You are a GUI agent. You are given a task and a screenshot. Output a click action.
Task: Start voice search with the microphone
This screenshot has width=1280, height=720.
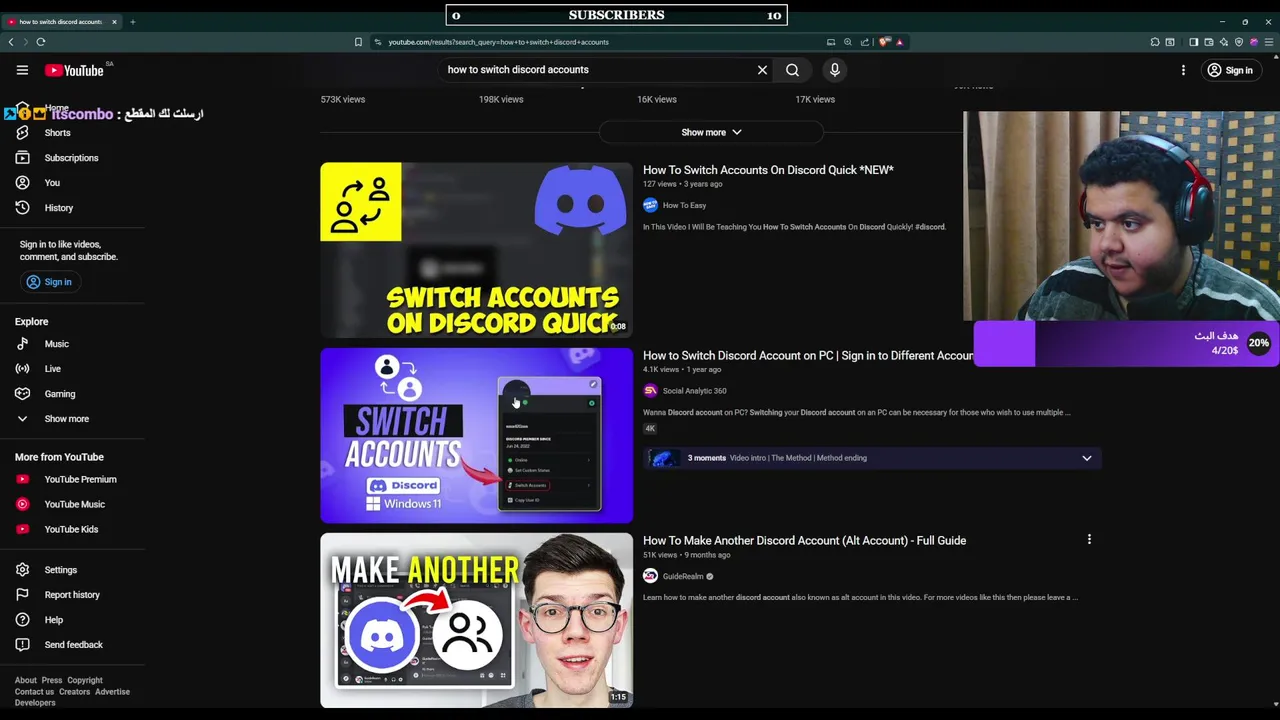[x=834, y=70]
